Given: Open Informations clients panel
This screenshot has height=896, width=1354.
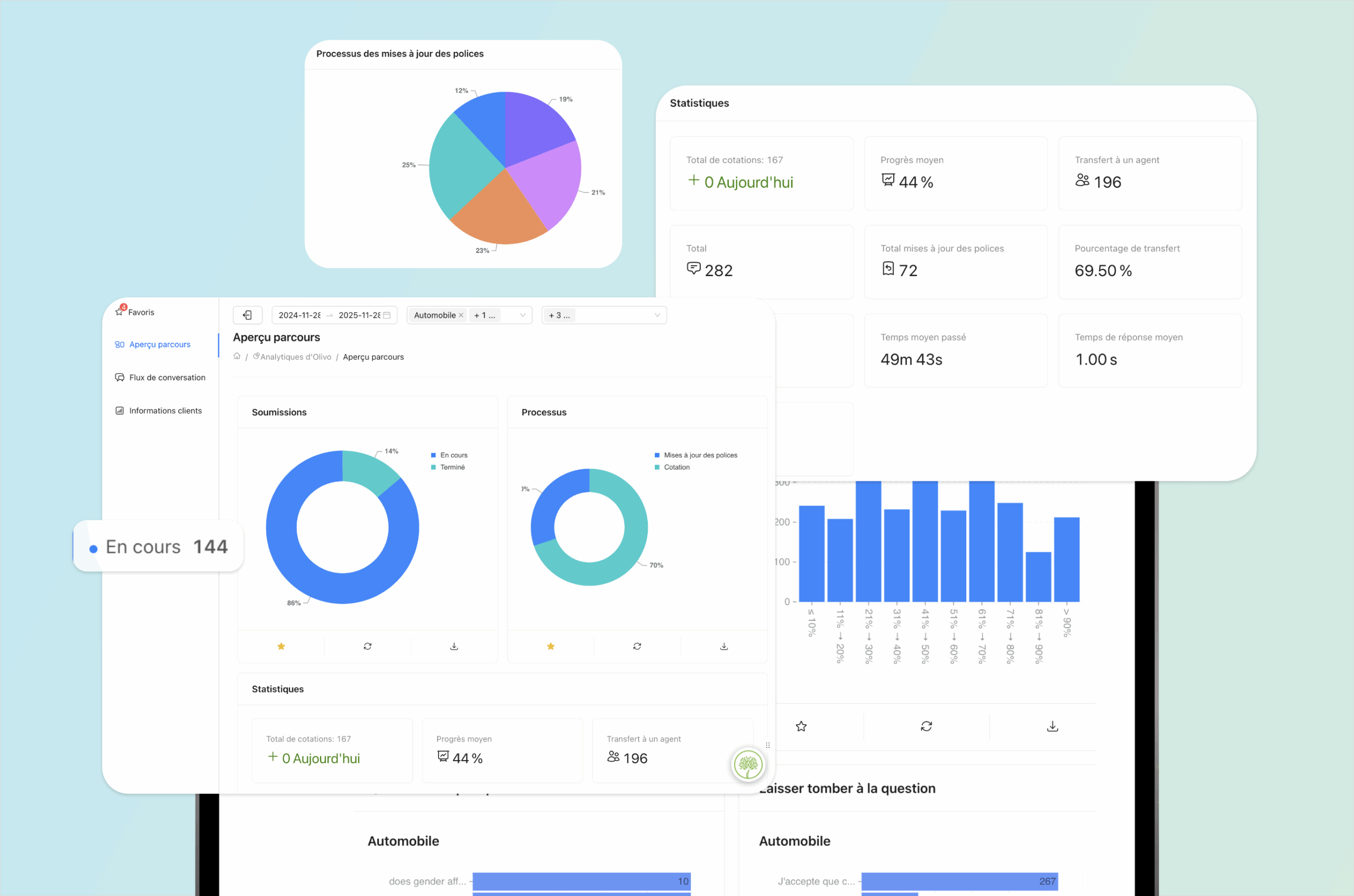Looking at the screenshot, I should point(165,410).
